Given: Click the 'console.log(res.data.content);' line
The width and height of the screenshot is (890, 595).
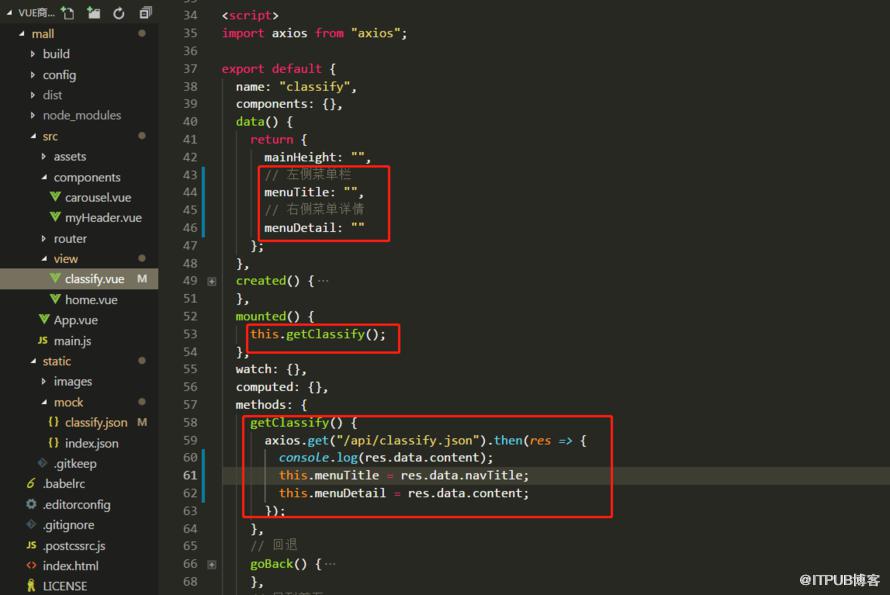Looking at the screenshot, I should point(386,458).
